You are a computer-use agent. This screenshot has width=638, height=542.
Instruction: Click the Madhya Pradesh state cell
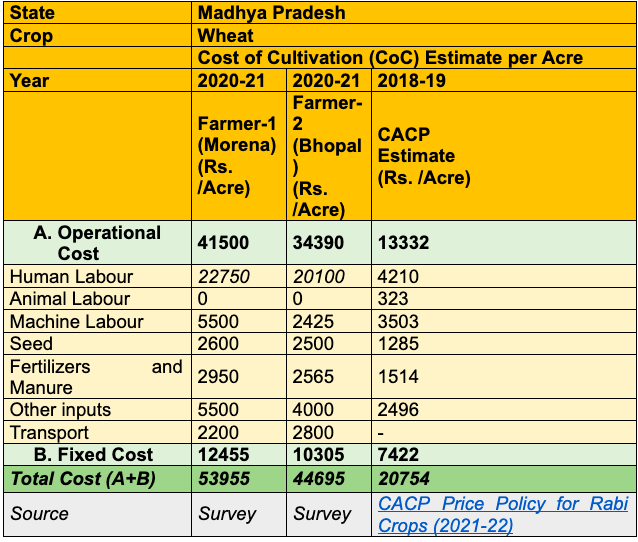(x=271, y=13)
